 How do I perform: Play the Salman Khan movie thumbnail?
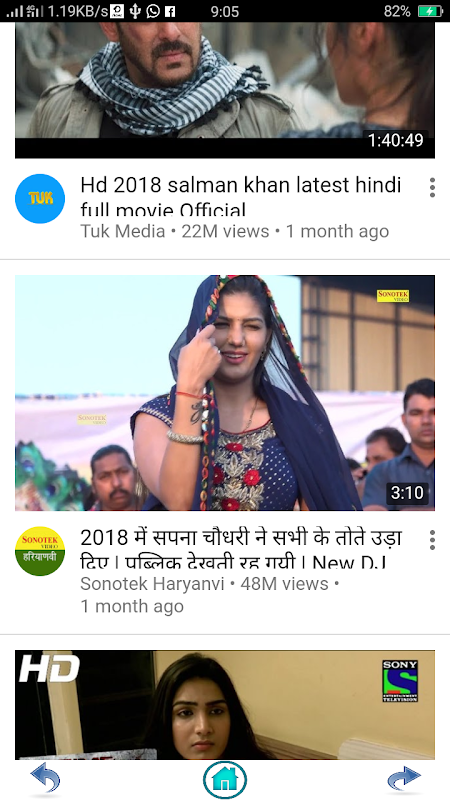click(x=224, y=90)
